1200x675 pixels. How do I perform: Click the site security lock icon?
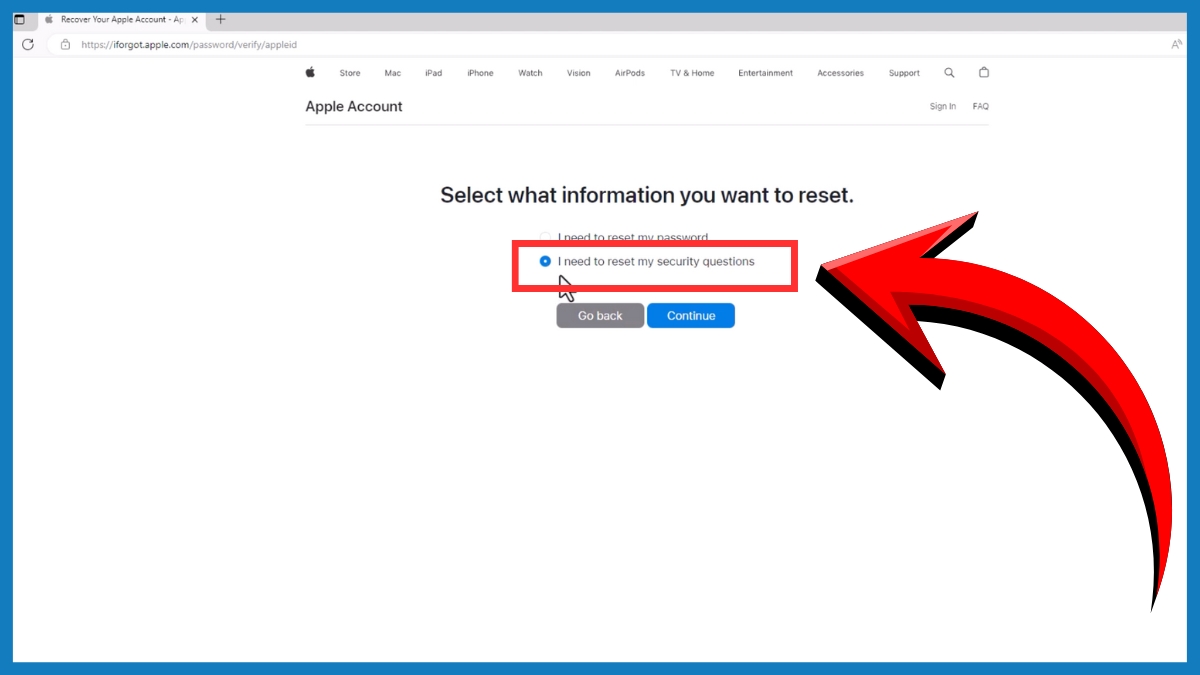pyautogui.click(x=65, y=45)
